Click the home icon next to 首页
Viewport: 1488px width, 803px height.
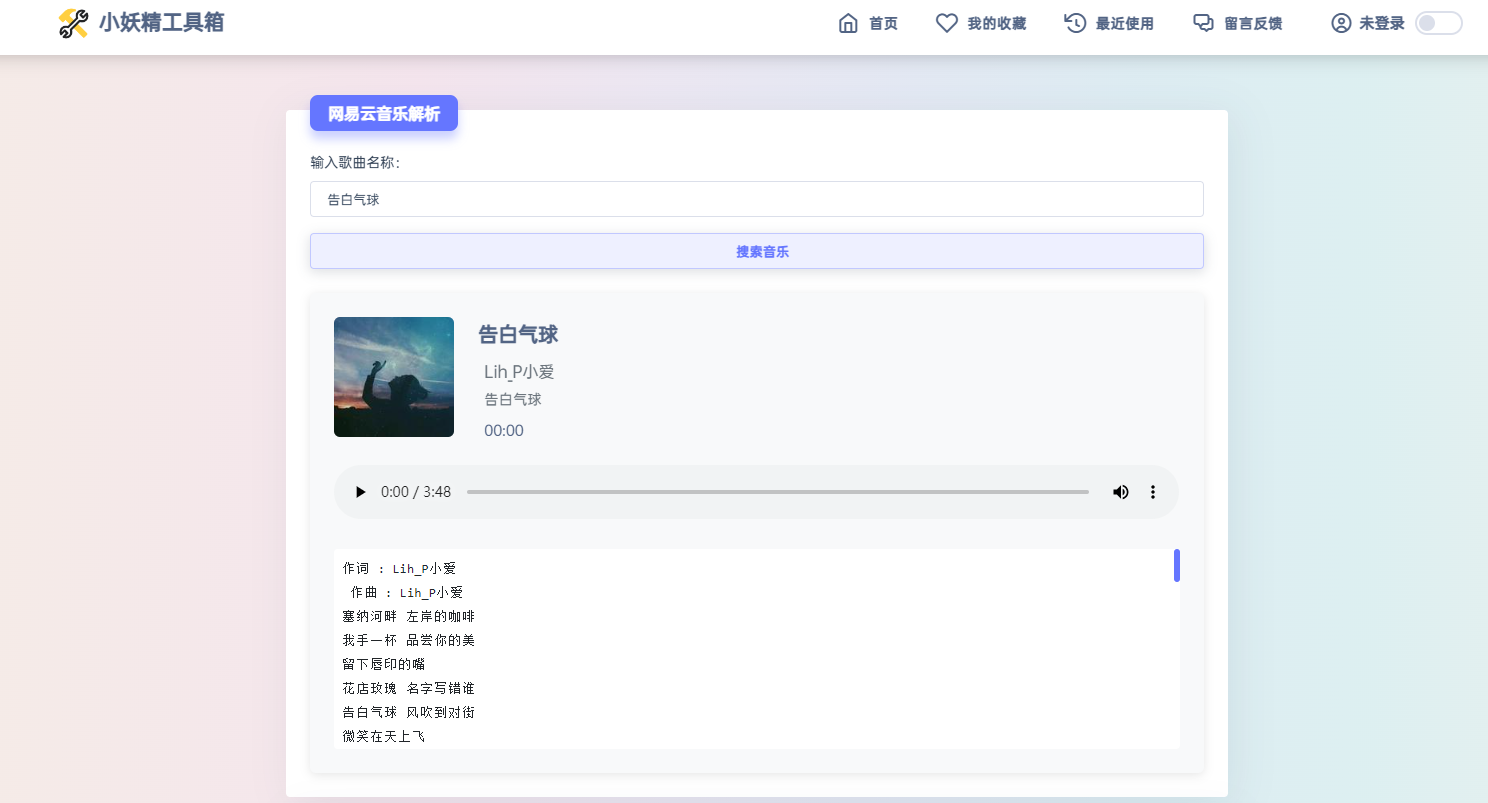click(x=848, y=22)
